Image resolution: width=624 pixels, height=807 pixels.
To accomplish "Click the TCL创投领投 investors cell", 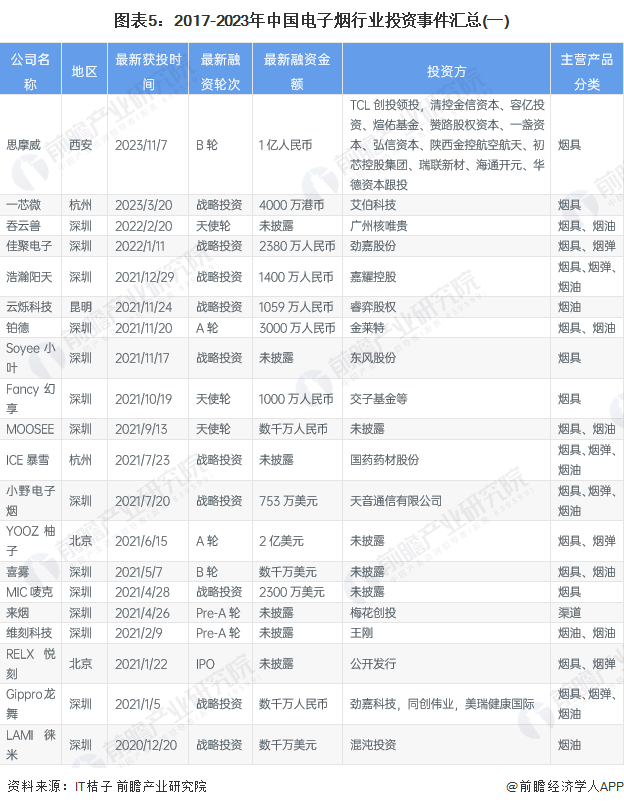I will point(447,145).
